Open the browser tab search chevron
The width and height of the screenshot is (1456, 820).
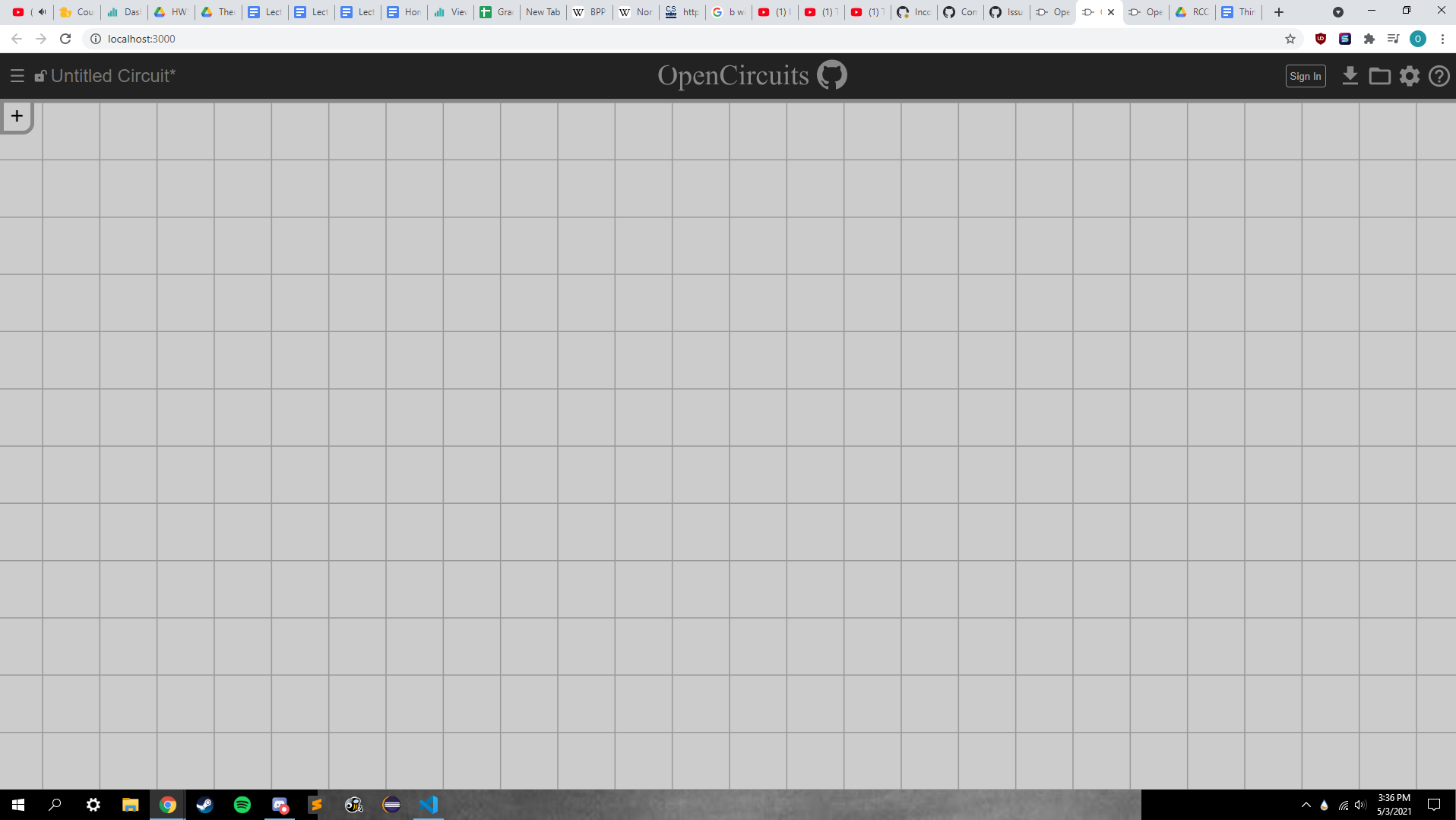(1338, 12)
